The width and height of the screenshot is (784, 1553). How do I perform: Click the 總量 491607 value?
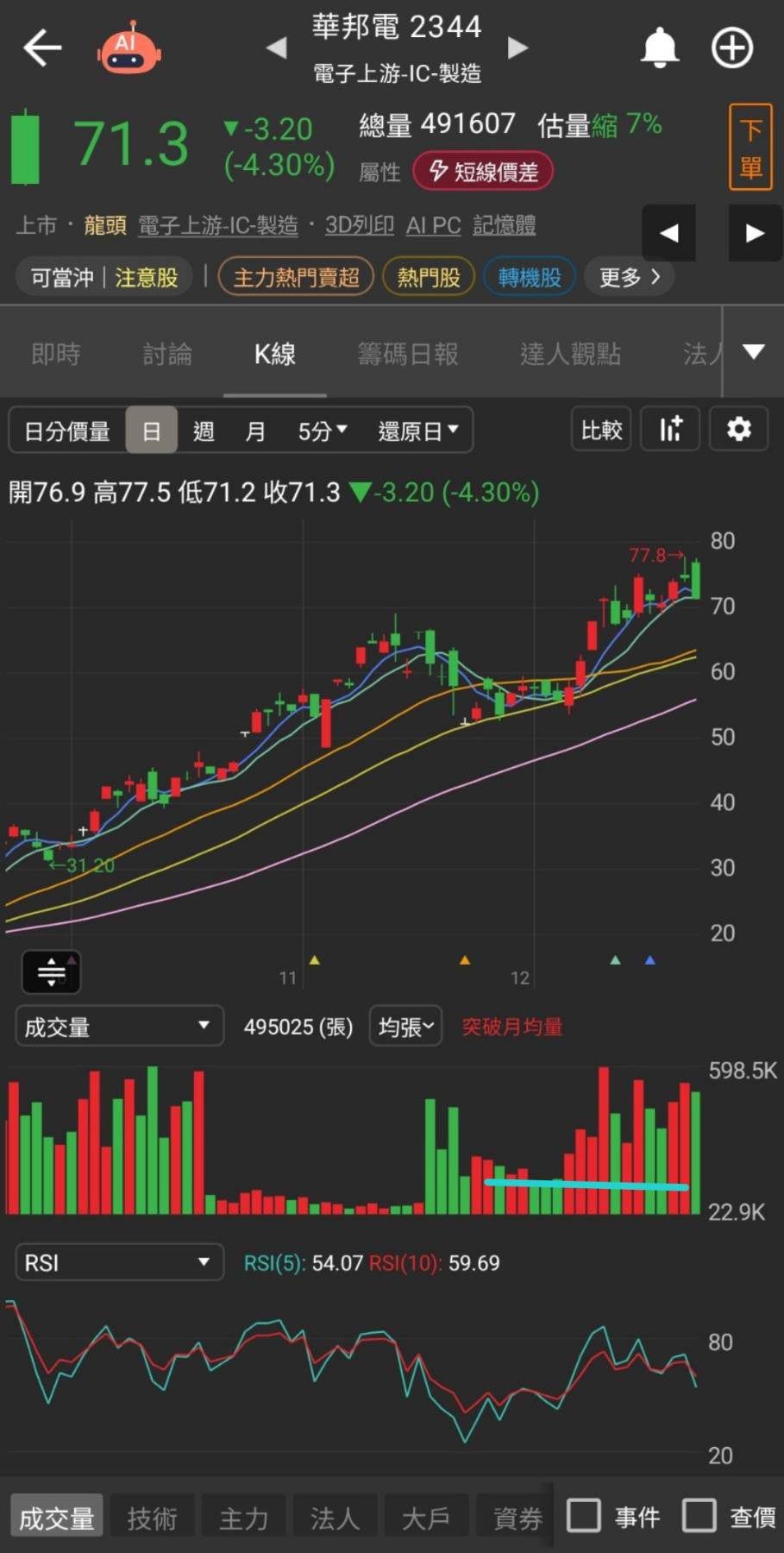pos(437,124)
